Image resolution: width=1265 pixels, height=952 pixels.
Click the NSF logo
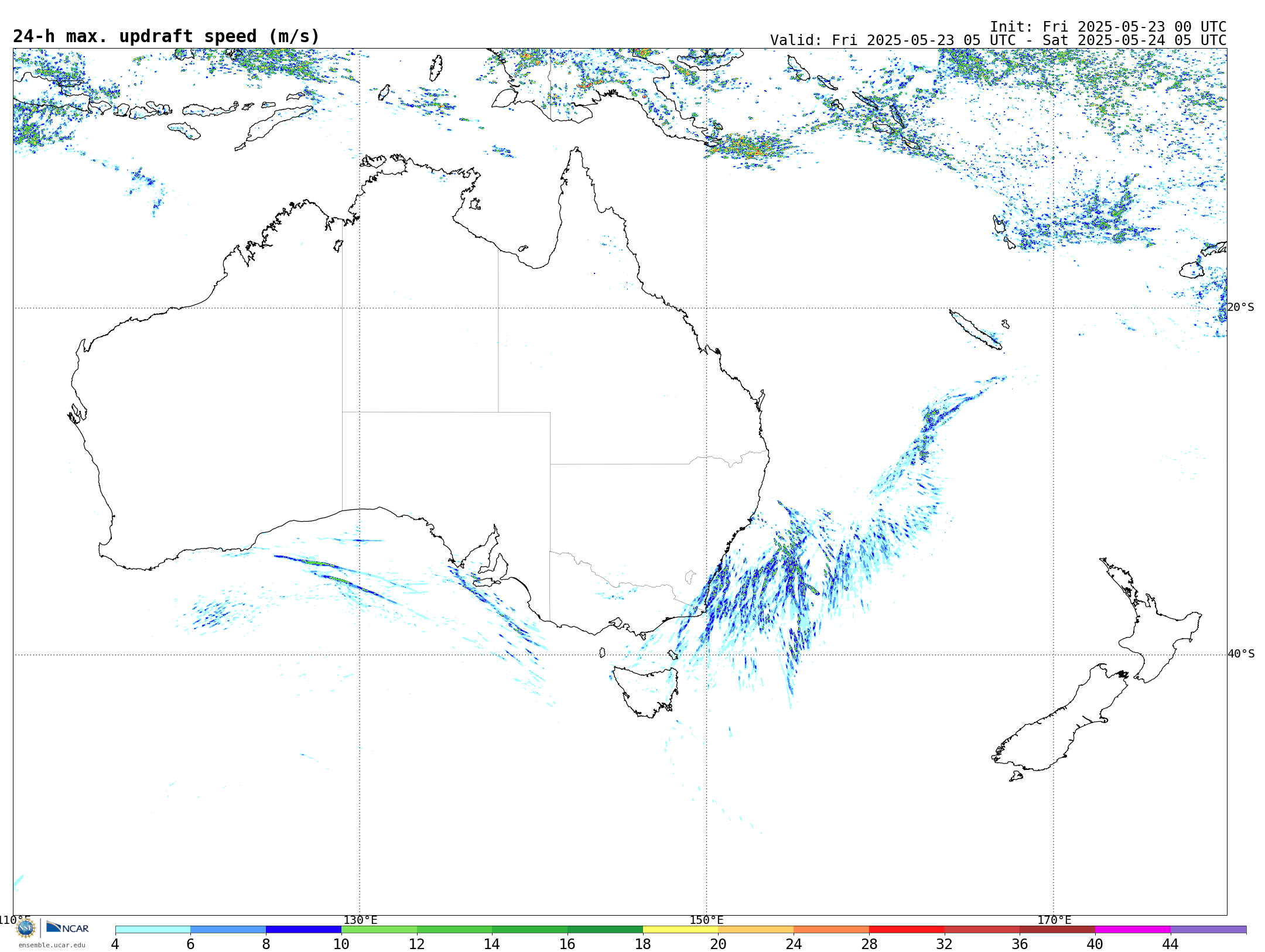[26, 928]
